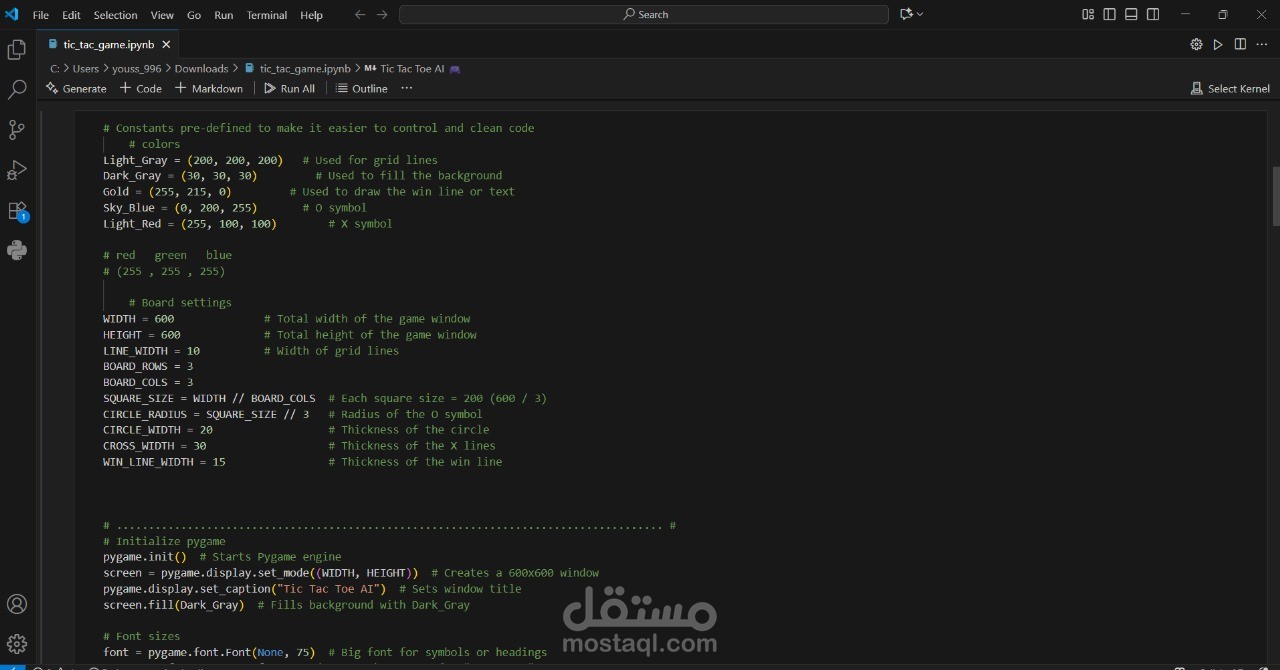Open notebook settings gear in editor toolbar
This screenshot has width=1280, height=670.
[x=1196, y=44]
